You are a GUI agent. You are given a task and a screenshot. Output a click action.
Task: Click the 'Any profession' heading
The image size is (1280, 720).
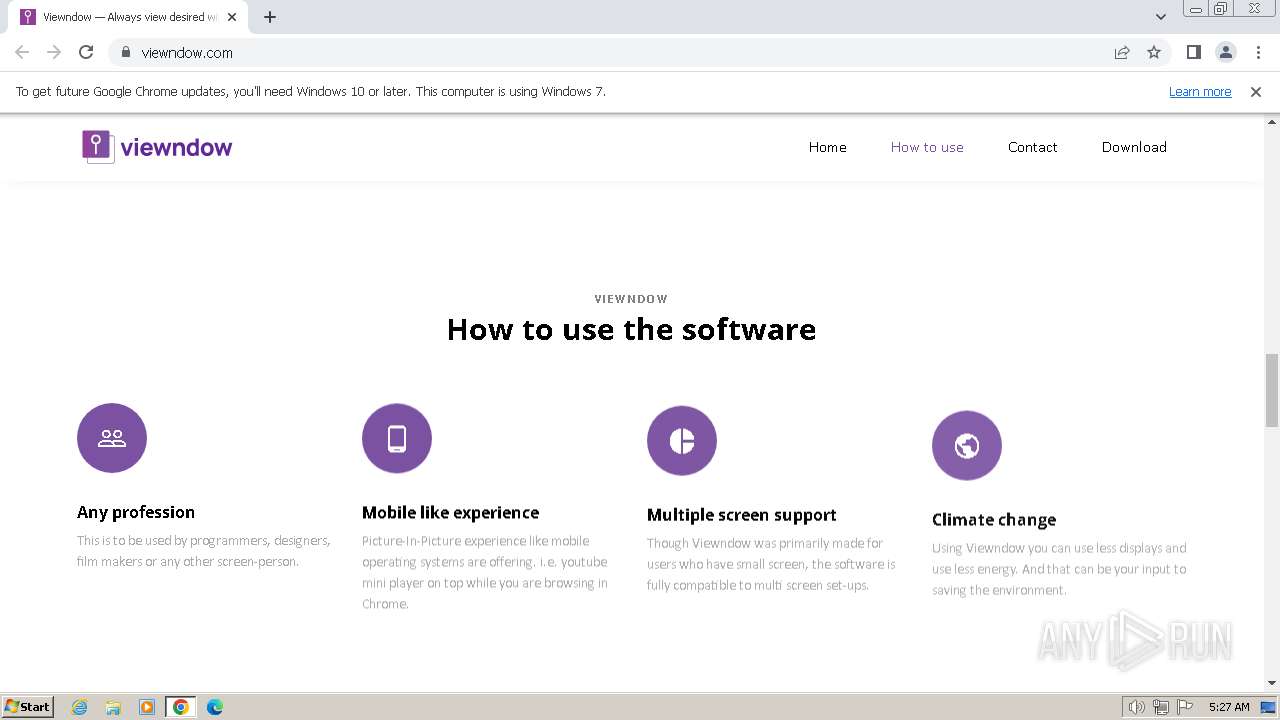(x=136, y=512)
